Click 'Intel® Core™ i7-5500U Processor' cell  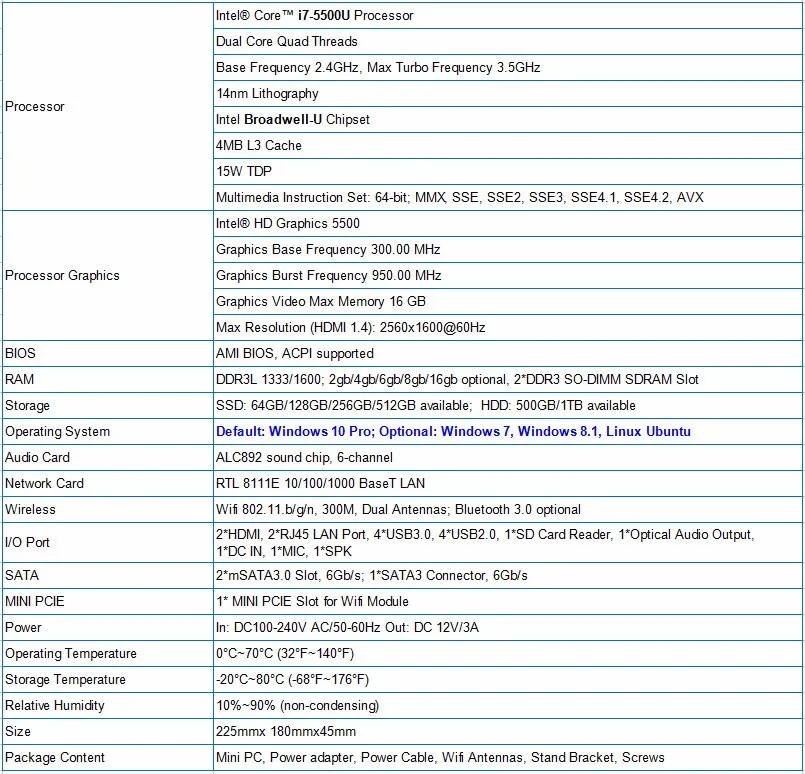click(508, 15)
